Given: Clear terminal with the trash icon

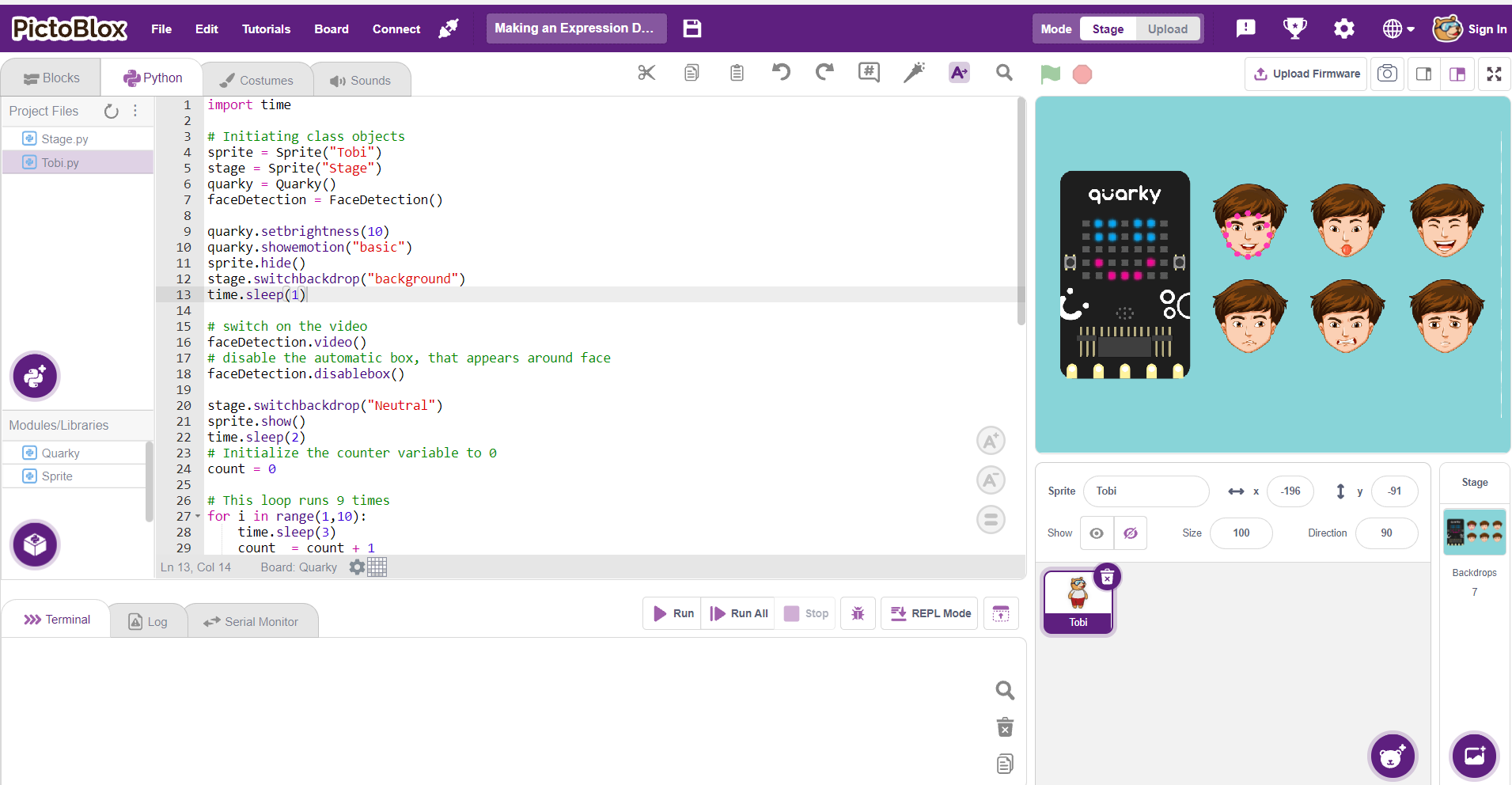Looking at the screenshot, I should click(1005, 727).
